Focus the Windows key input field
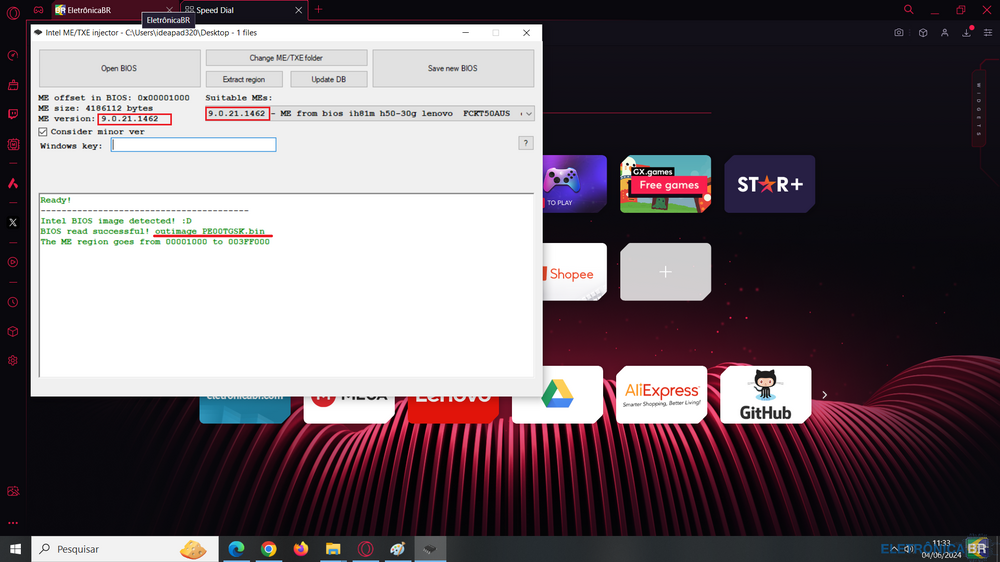Viewport: 1000px width, 562px height. [x=194, y=145]
